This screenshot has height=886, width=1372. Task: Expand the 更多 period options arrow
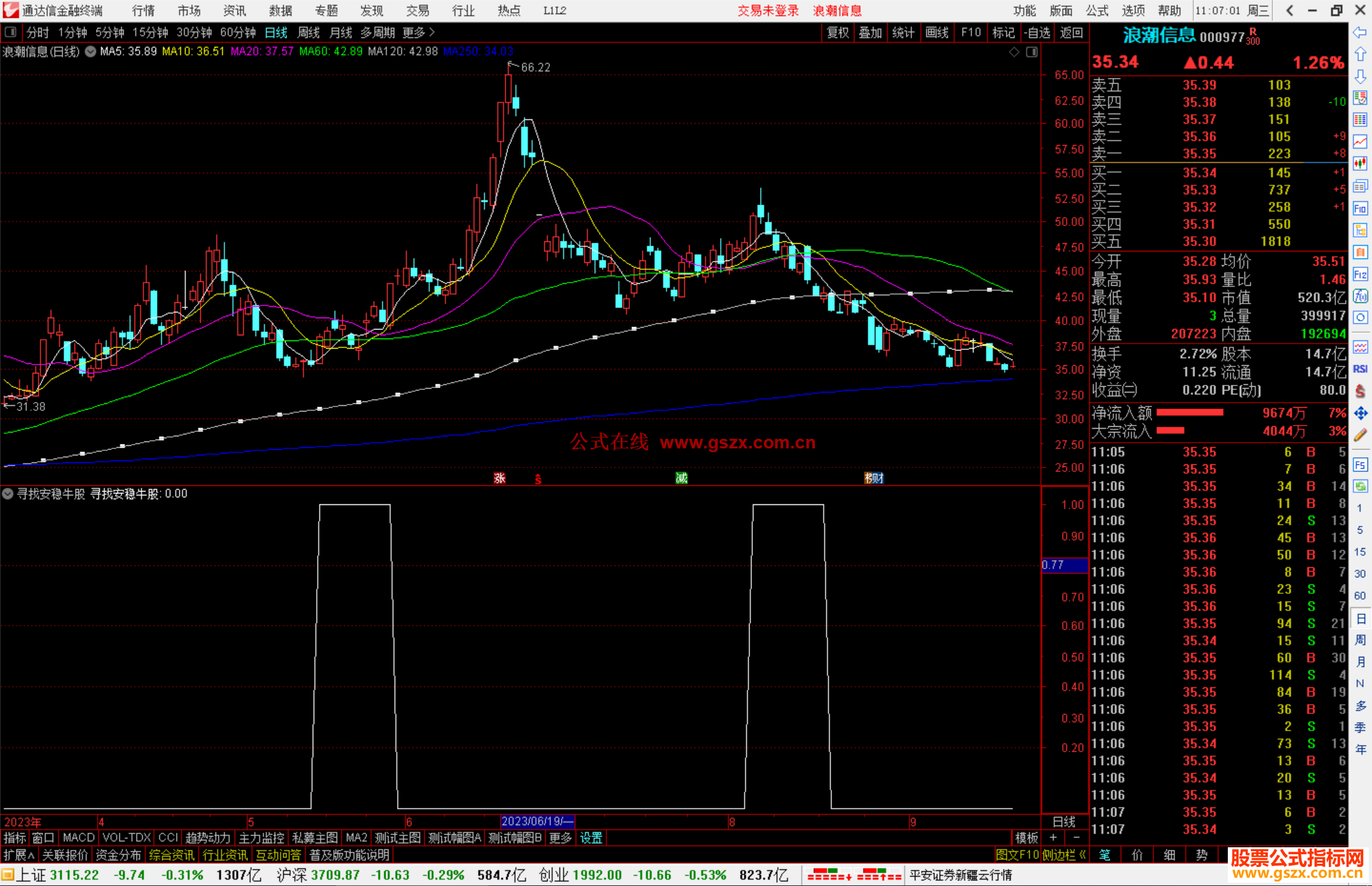(x=432, y=32)
